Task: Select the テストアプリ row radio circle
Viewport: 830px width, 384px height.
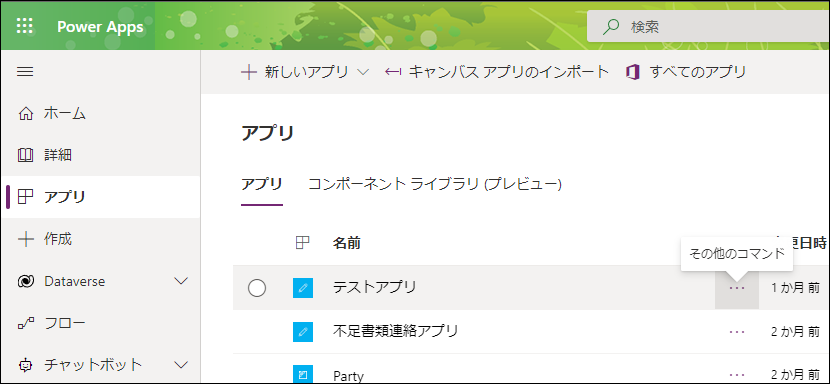Action: [x=257, y=288]
